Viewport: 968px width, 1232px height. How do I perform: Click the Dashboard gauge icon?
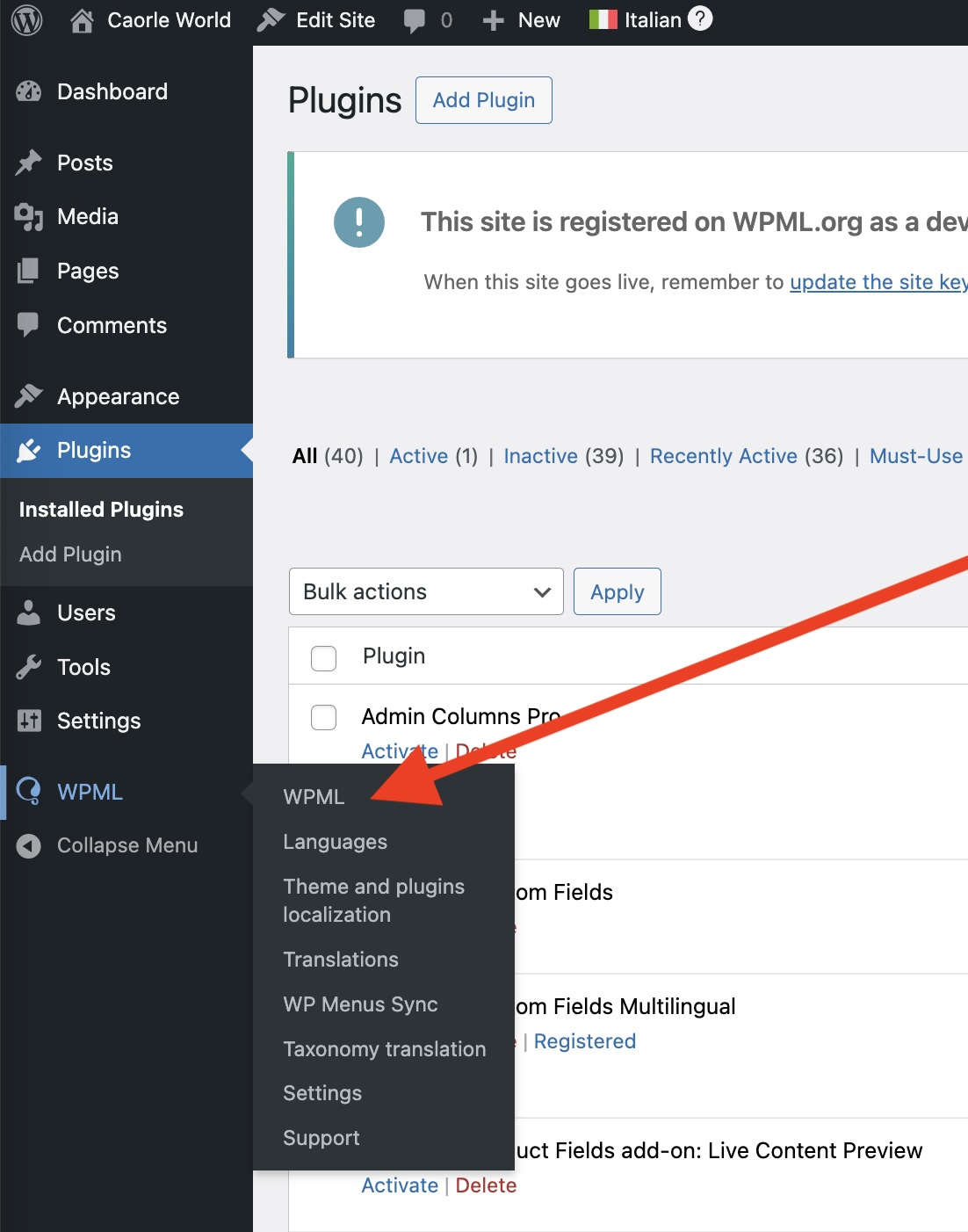tap(29, 91)
